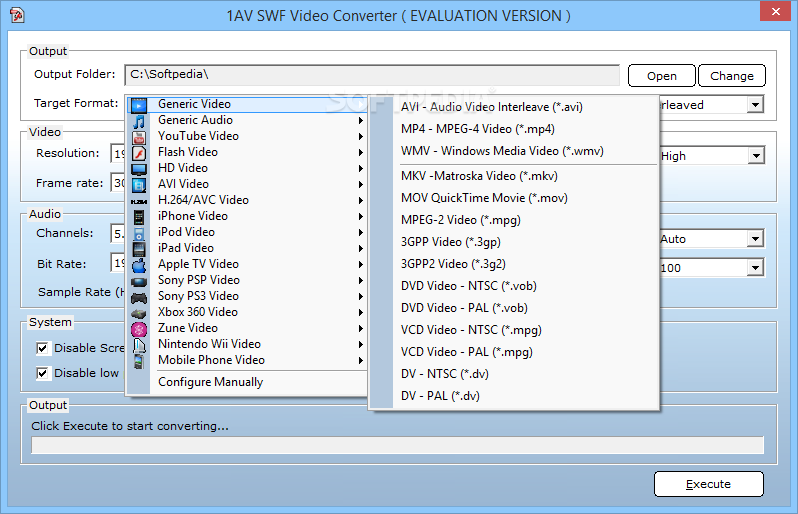Click the Apple TV Video icon
This screenshot has width=798, height=514.
[139, 265]
